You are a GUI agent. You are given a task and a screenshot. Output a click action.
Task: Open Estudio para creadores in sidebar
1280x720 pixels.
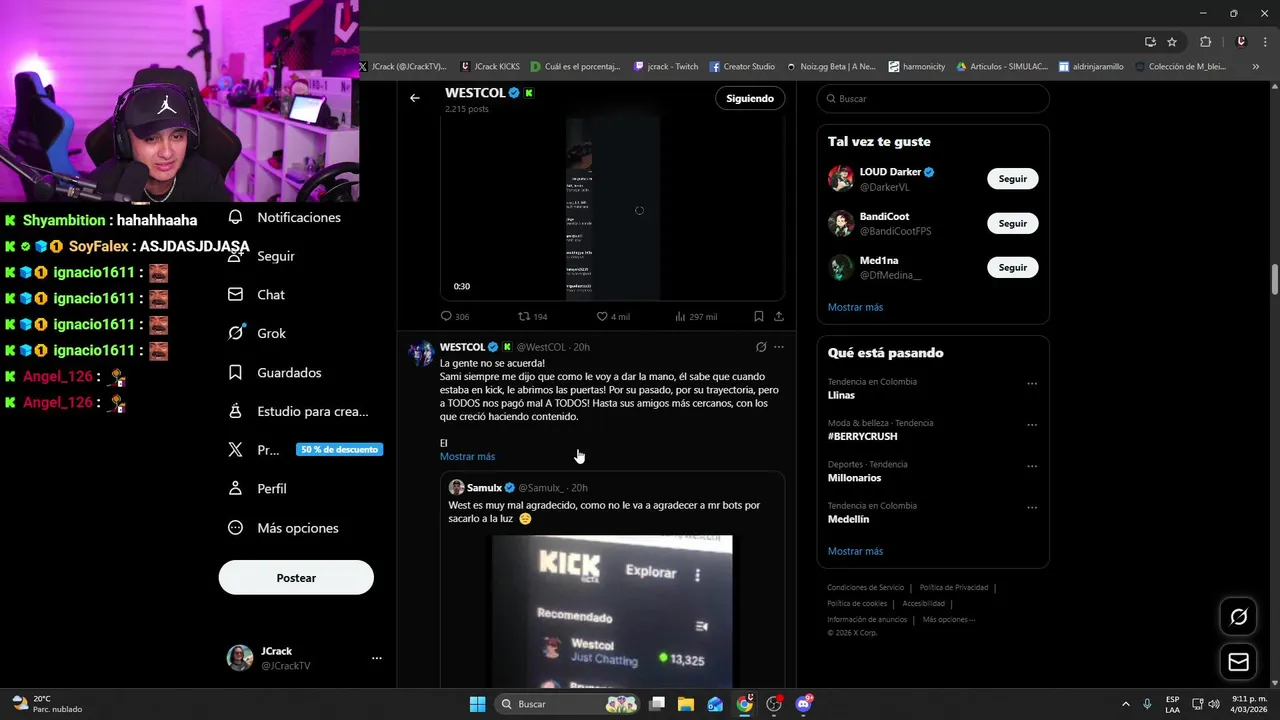(x=299, y=411)
